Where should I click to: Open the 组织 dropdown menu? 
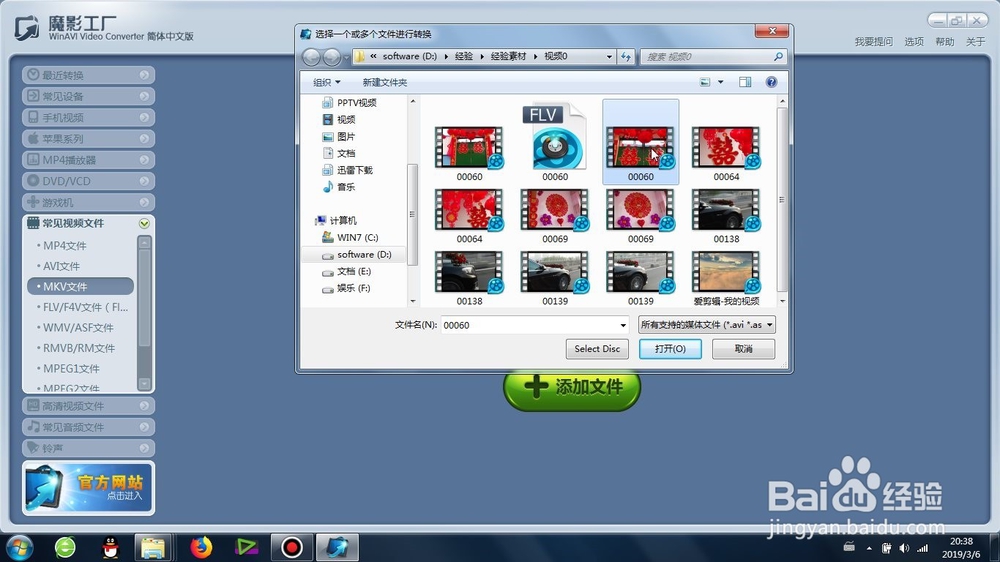pyautogui.click(x=327, y=82)
